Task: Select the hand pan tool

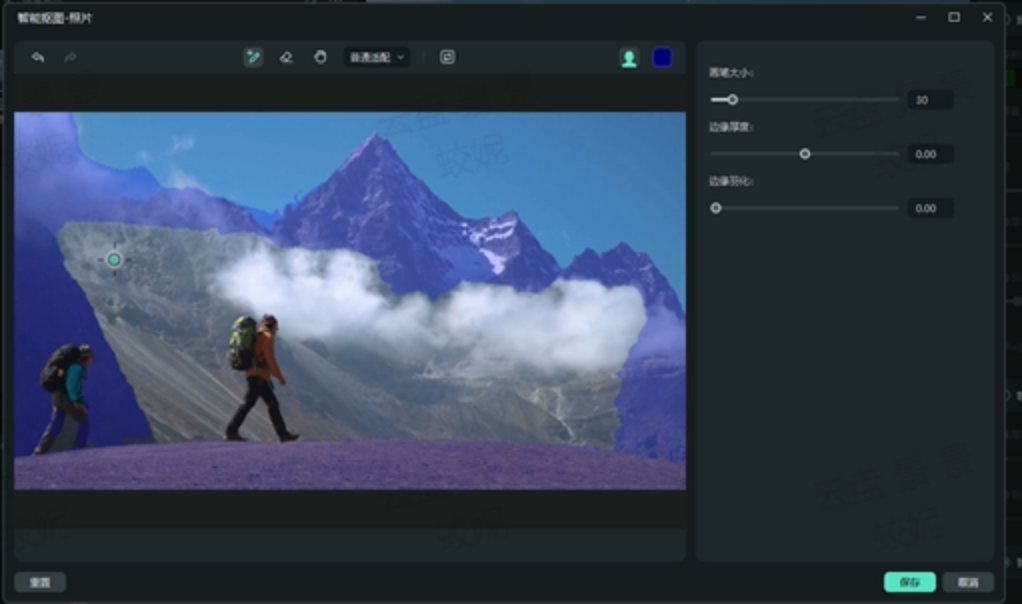Action: [320, 57]
